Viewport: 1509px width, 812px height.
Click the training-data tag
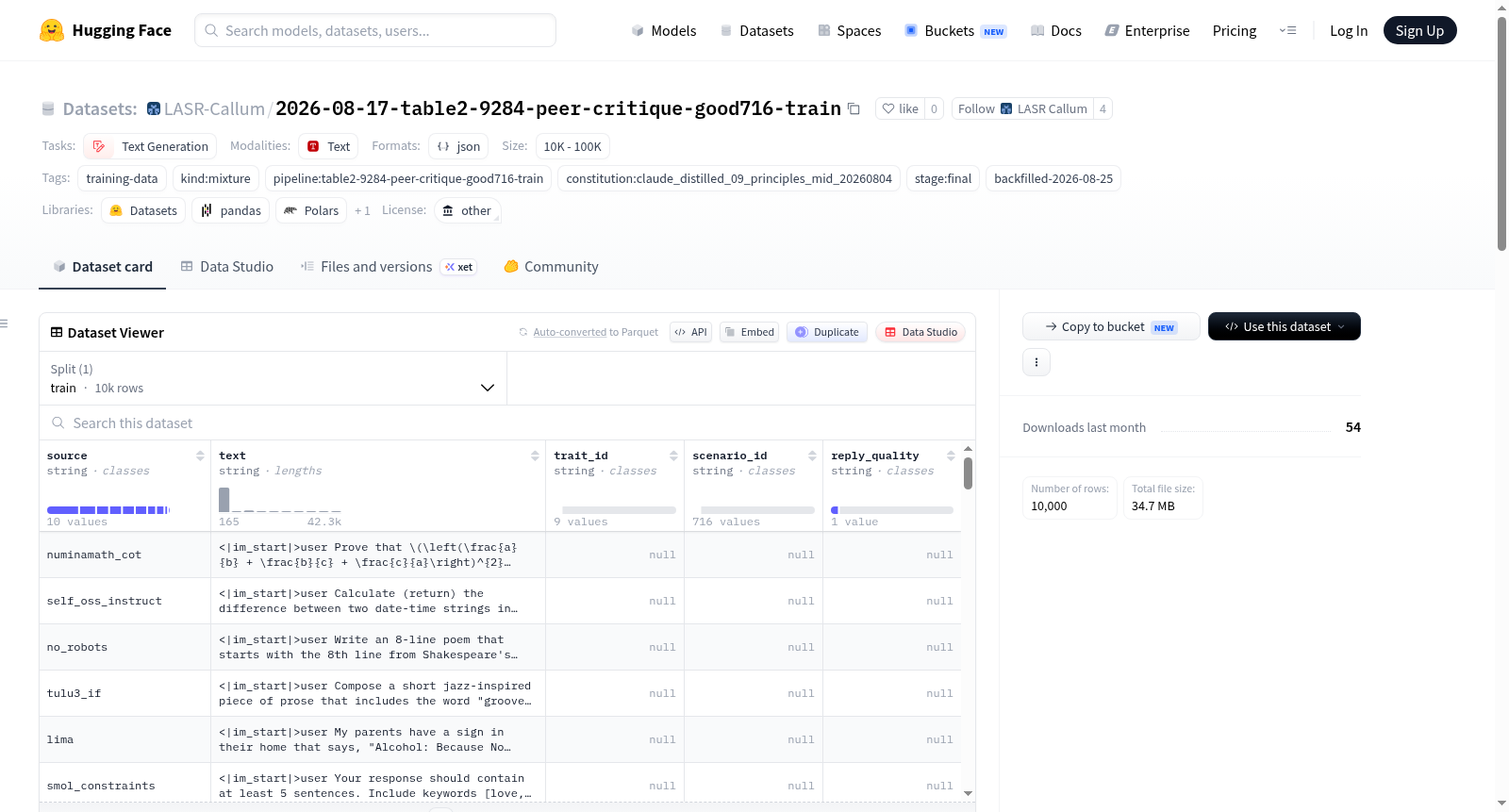[123, 178]
